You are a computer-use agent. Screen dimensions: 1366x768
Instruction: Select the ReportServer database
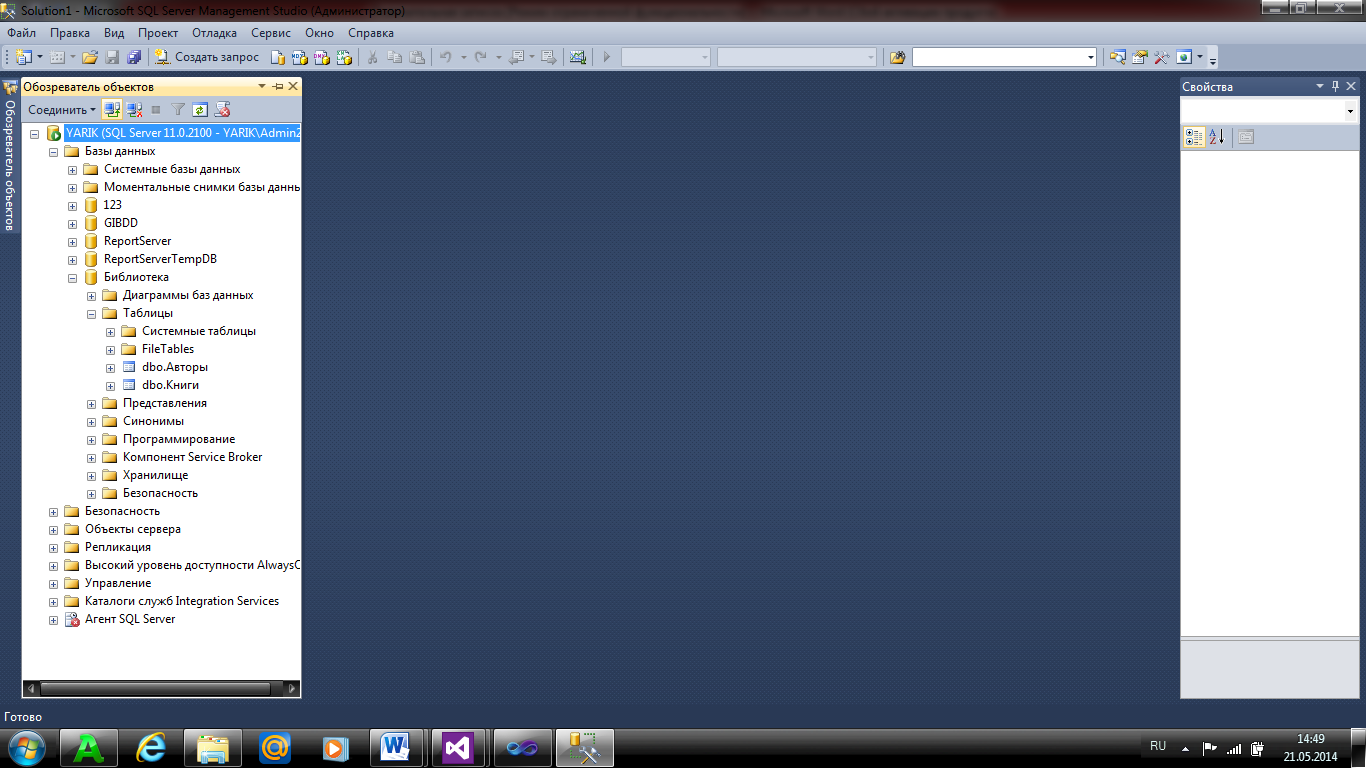137,241
